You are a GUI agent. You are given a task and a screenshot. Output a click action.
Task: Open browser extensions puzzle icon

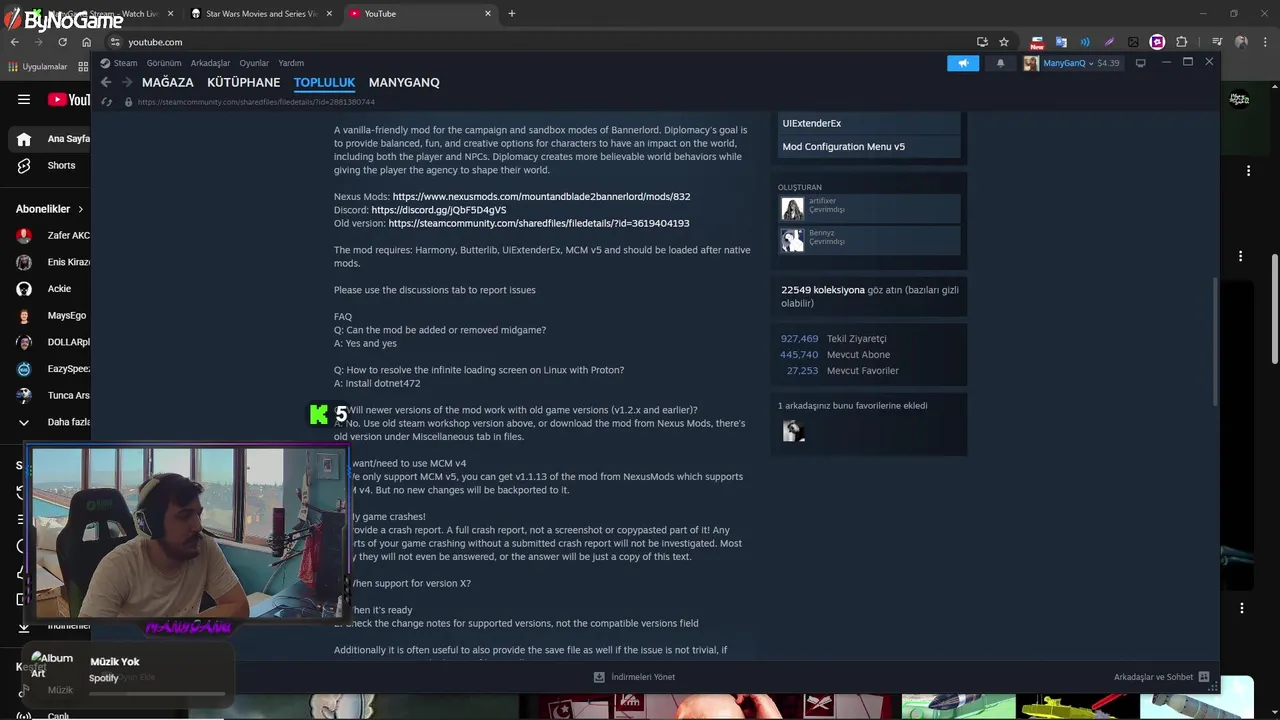point(1182,42)
